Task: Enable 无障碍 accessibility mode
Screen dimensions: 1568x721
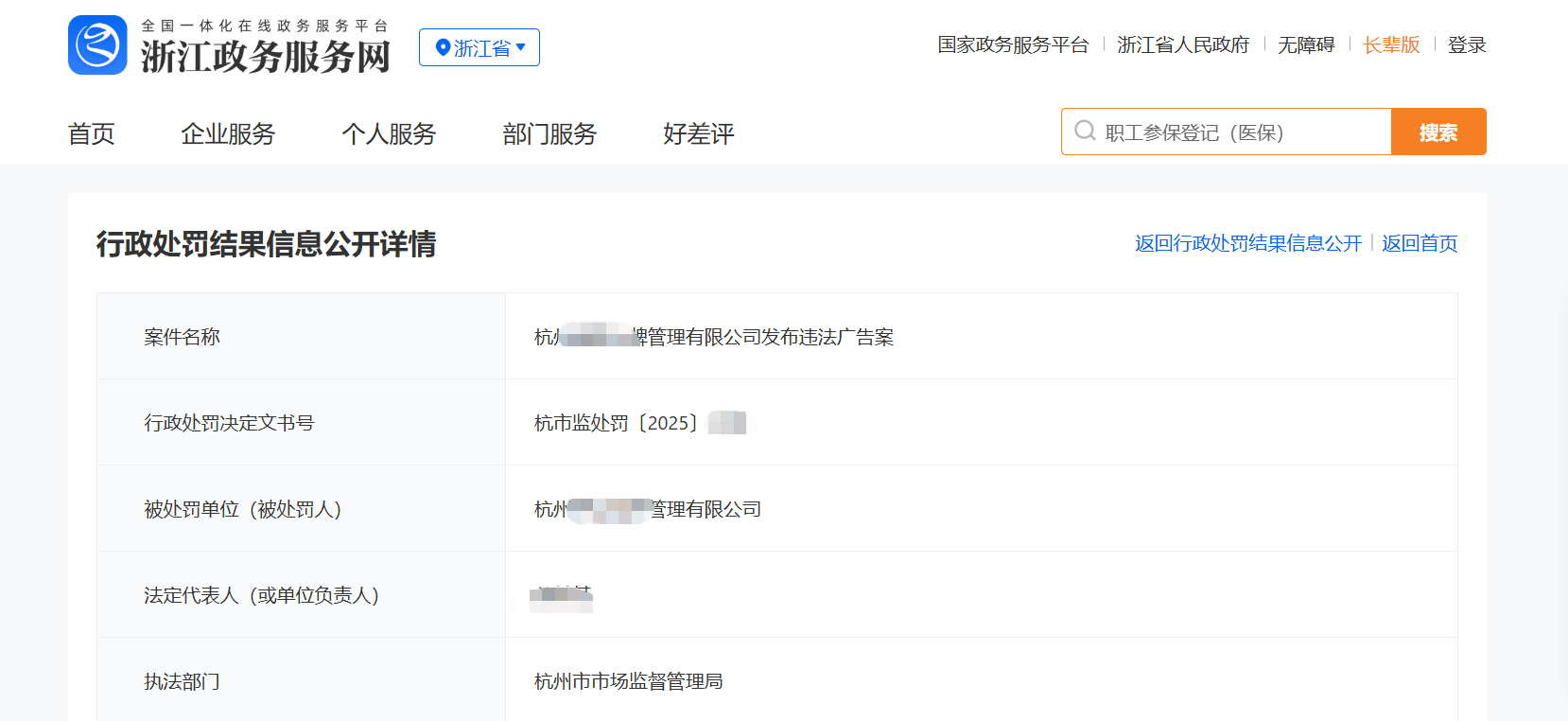Action: [x=1306, y=44]
